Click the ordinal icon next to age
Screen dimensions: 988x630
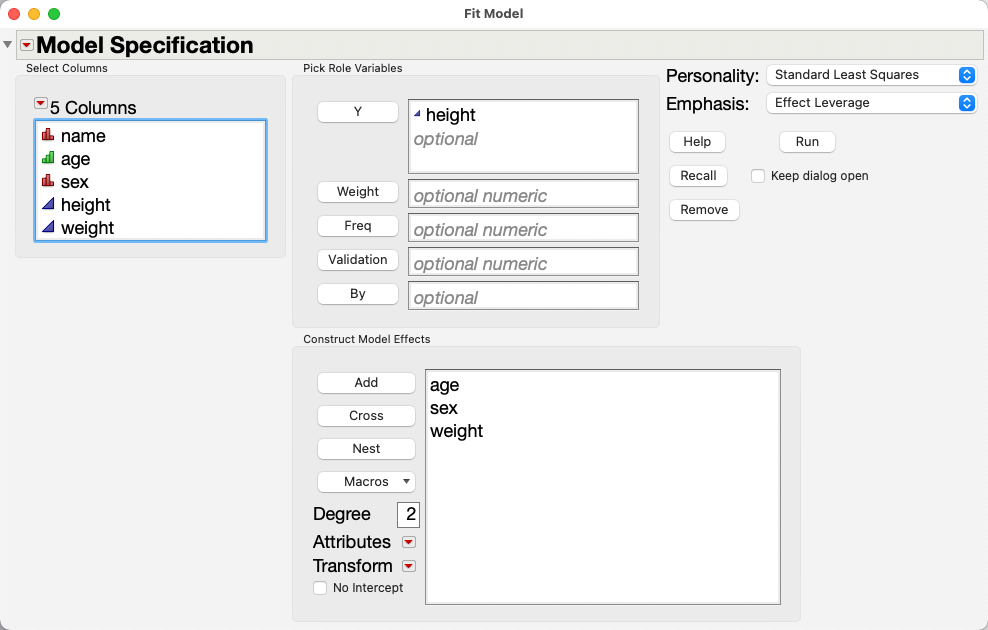point(47,158)
